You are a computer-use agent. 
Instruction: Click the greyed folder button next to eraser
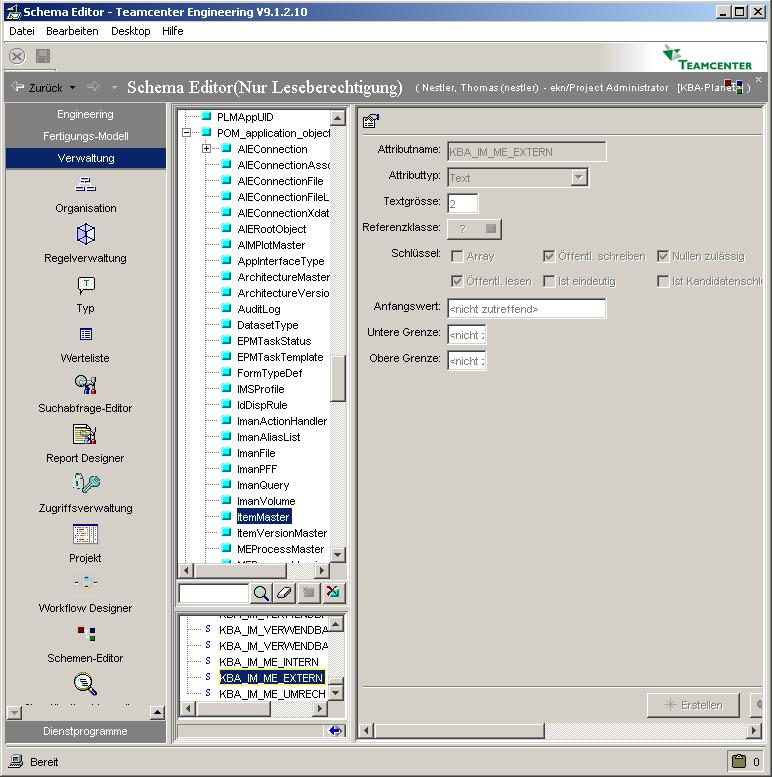pos(309,593)
